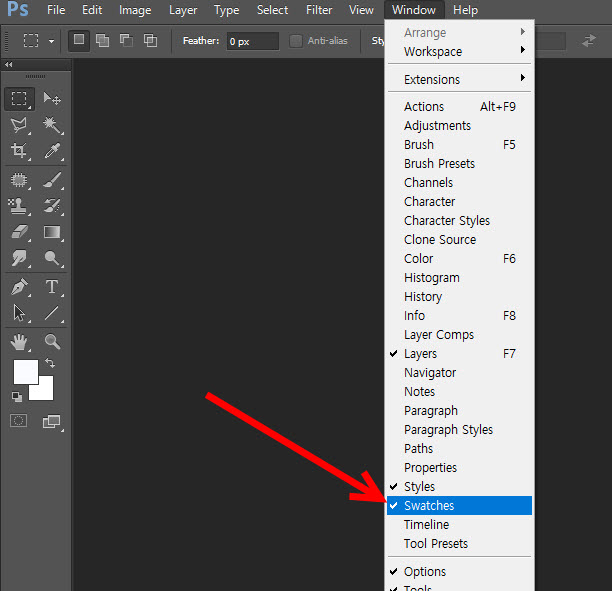Swap foreground and background colors
Screen dimensions: 612x591
(x=50, y=363)
